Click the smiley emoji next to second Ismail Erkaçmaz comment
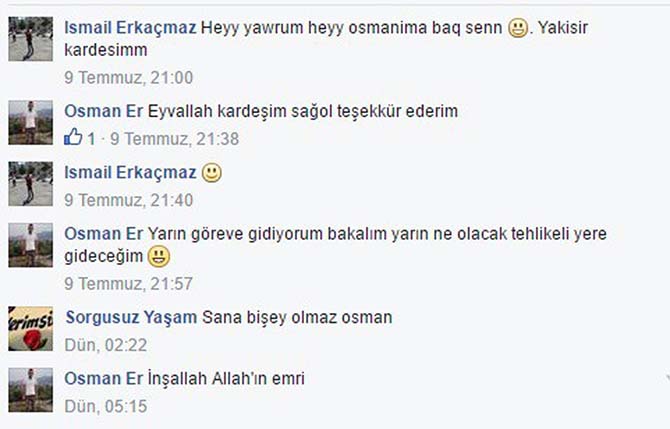 pyautogui.click(x=212, y=173)
